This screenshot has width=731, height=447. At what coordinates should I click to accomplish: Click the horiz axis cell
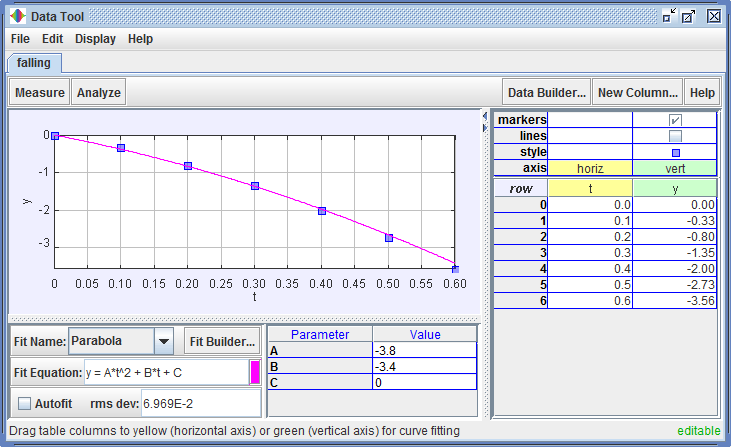590,168
